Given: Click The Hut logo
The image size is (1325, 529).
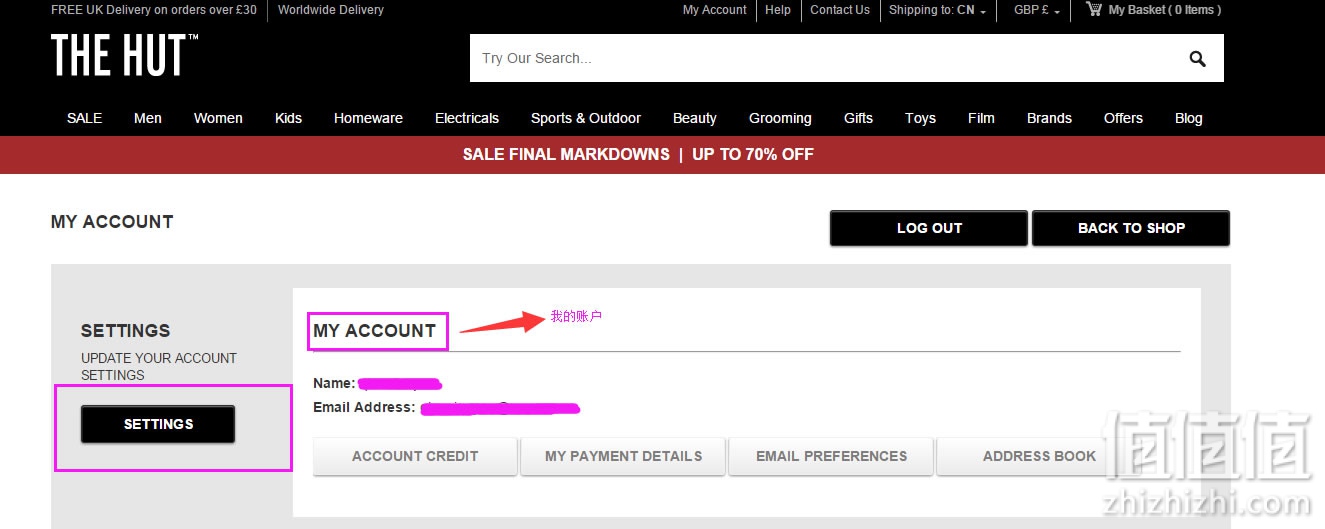Looking at the screenshot, I should click(x=125, y=56).
